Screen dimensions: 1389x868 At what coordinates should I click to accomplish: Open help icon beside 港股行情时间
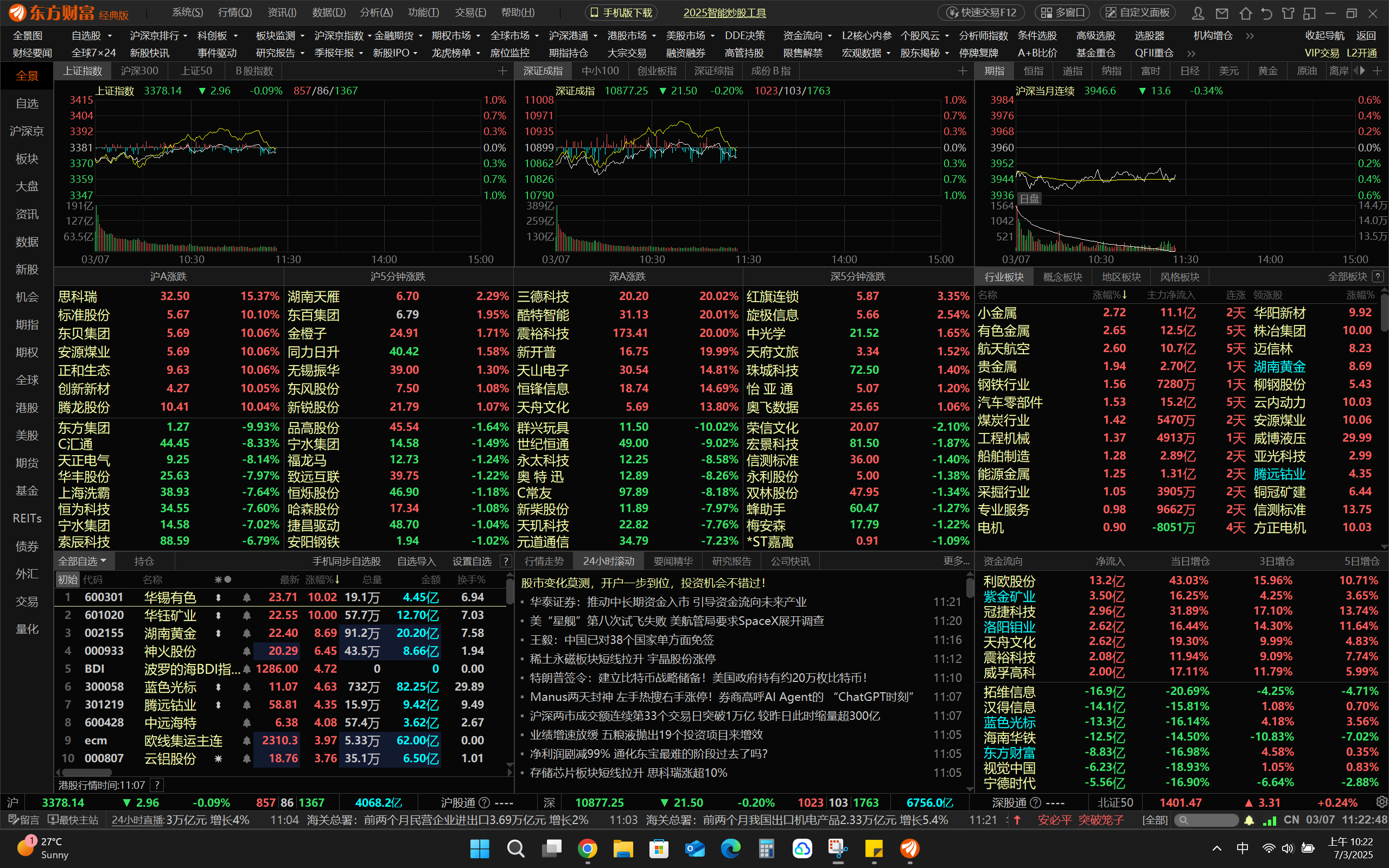(157, 785)
